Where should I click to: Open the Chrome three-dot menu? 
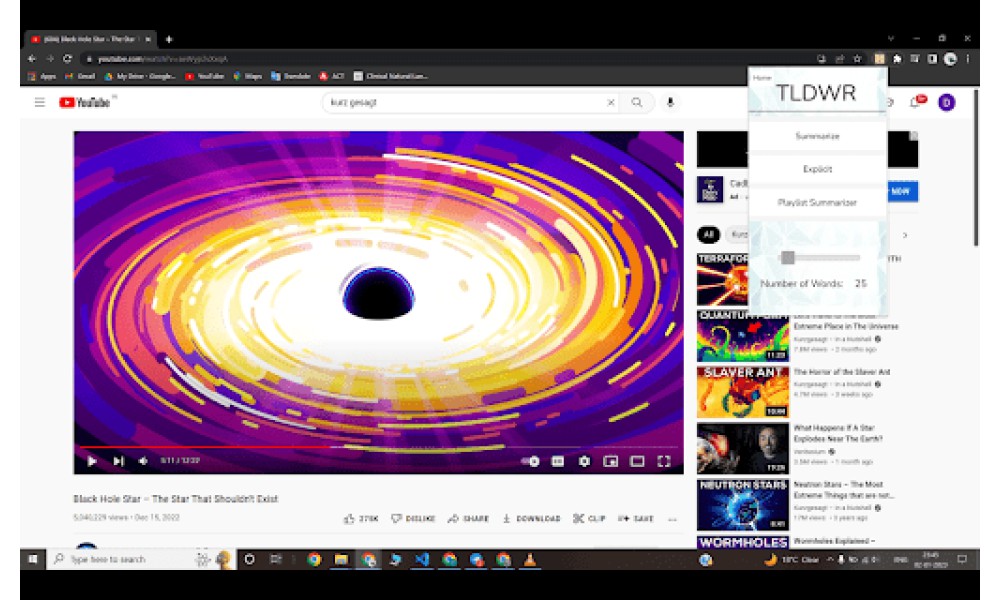pyautogui.click(x=968, y=59)
